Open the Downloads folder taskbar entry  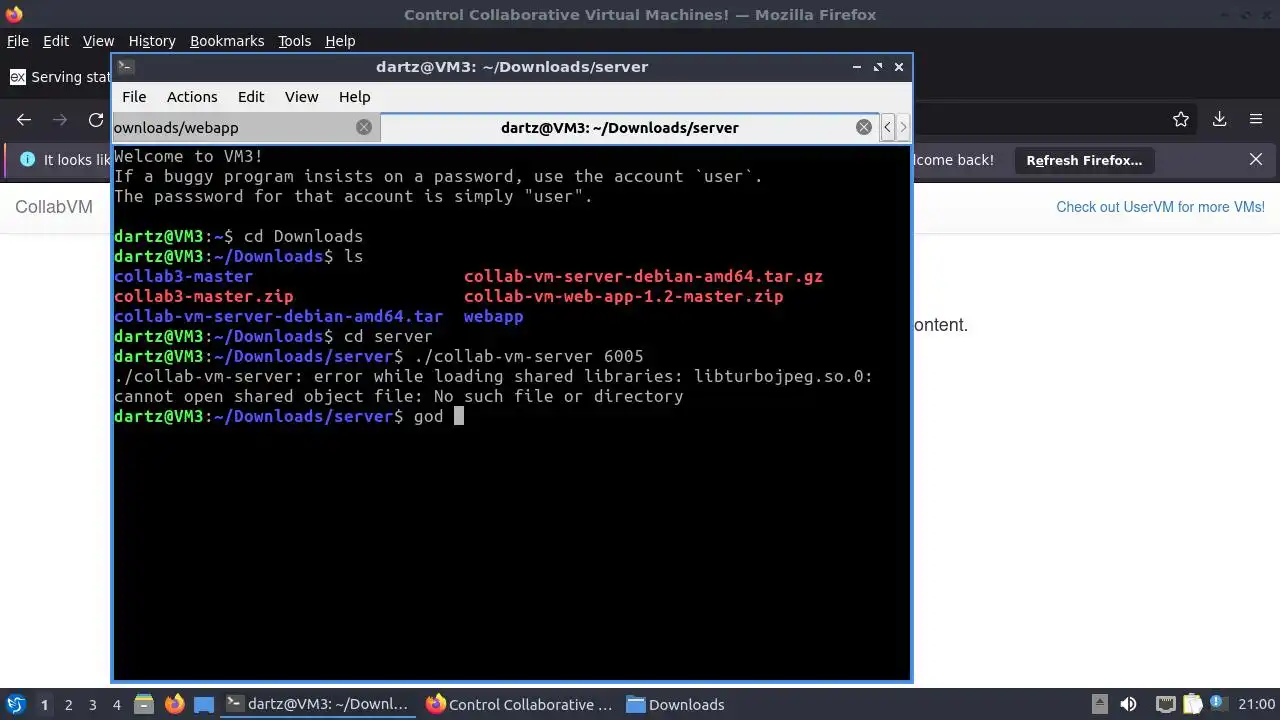click(676, 704)
